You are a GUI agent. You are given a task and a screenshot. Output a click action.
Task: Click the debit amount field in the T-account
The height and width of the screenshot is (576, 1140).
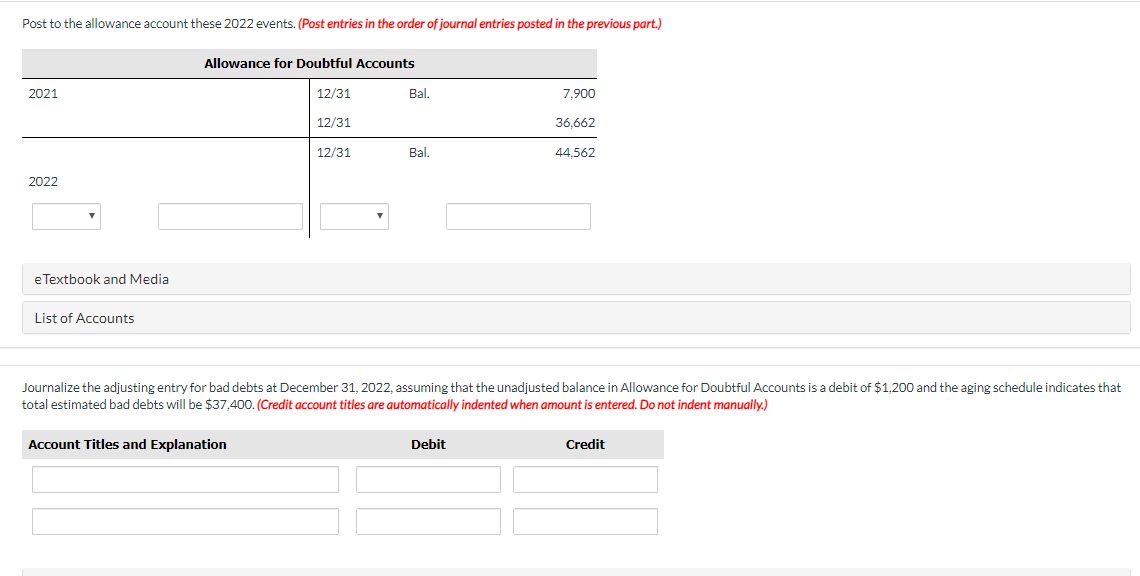pyautogui.click(x=230, y=216)
